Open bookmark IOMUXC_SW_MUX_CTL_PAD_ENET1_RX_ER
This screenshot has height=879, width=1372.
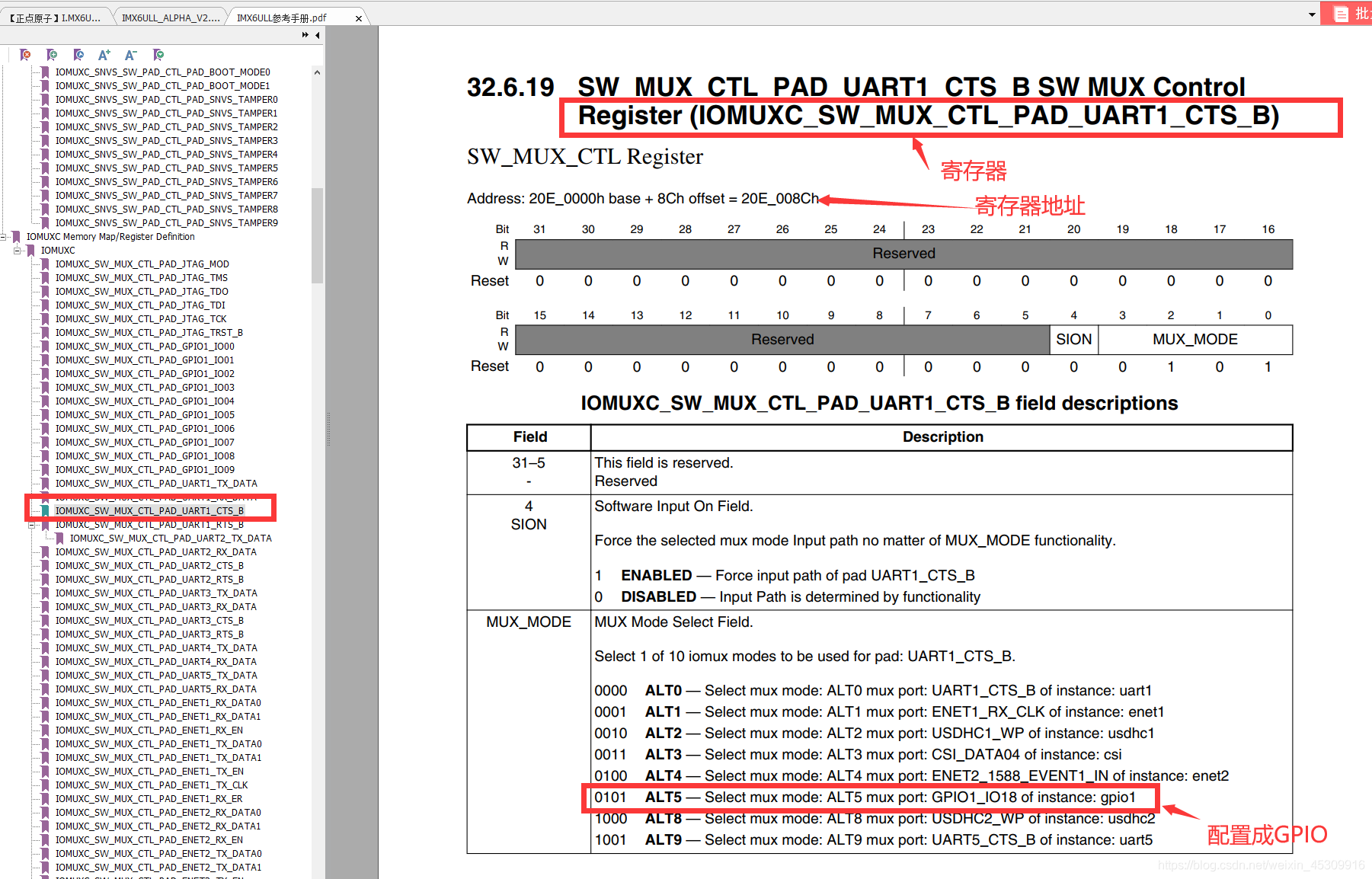click(x=149, y=799)
